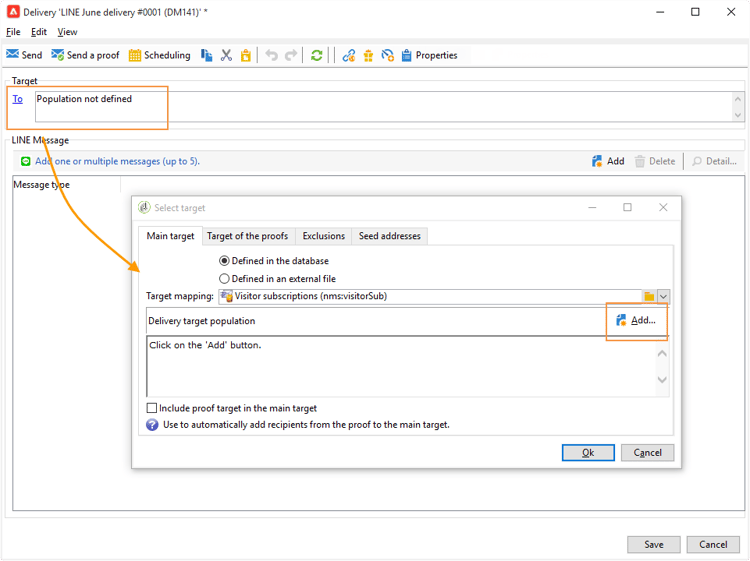This screenshot has height=561, width=750.
Task: Click Ok in Select target dialog
Action: (x=588, y=452)
